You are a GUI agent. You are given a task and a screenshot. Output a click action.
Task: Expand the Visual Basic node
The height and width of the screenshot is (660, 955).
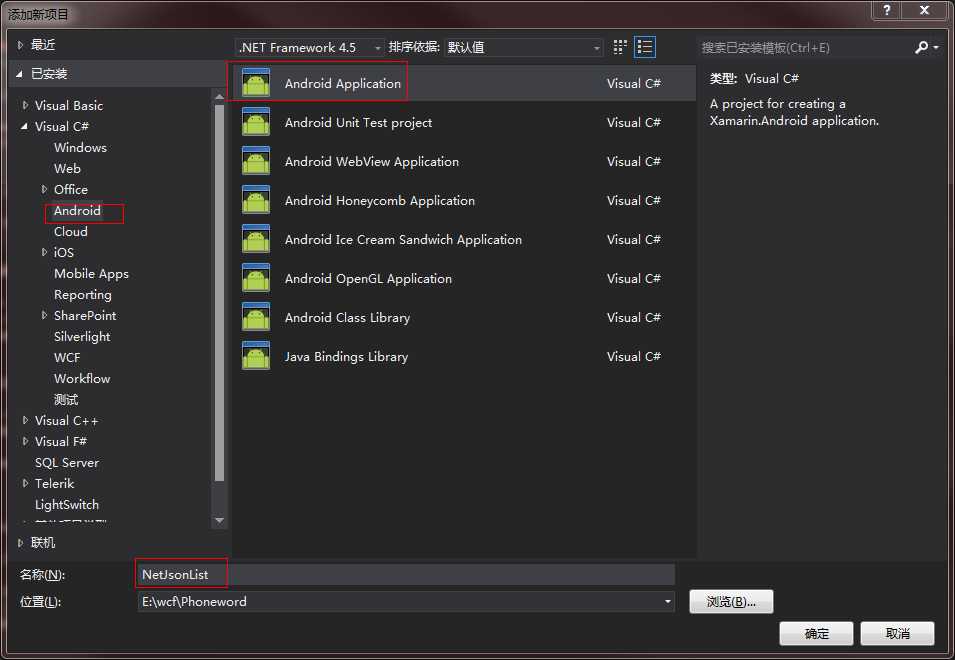click(x=25, y=105)
